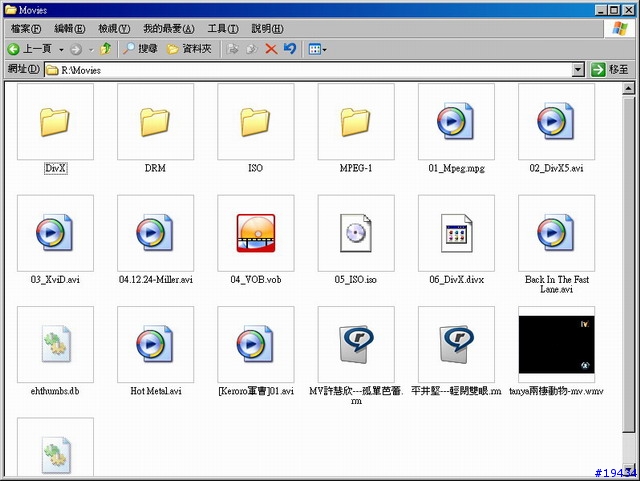640x481 pixels.
Task: Select the MPEG-1 folder icon
Action: click(x=356, y=122)
